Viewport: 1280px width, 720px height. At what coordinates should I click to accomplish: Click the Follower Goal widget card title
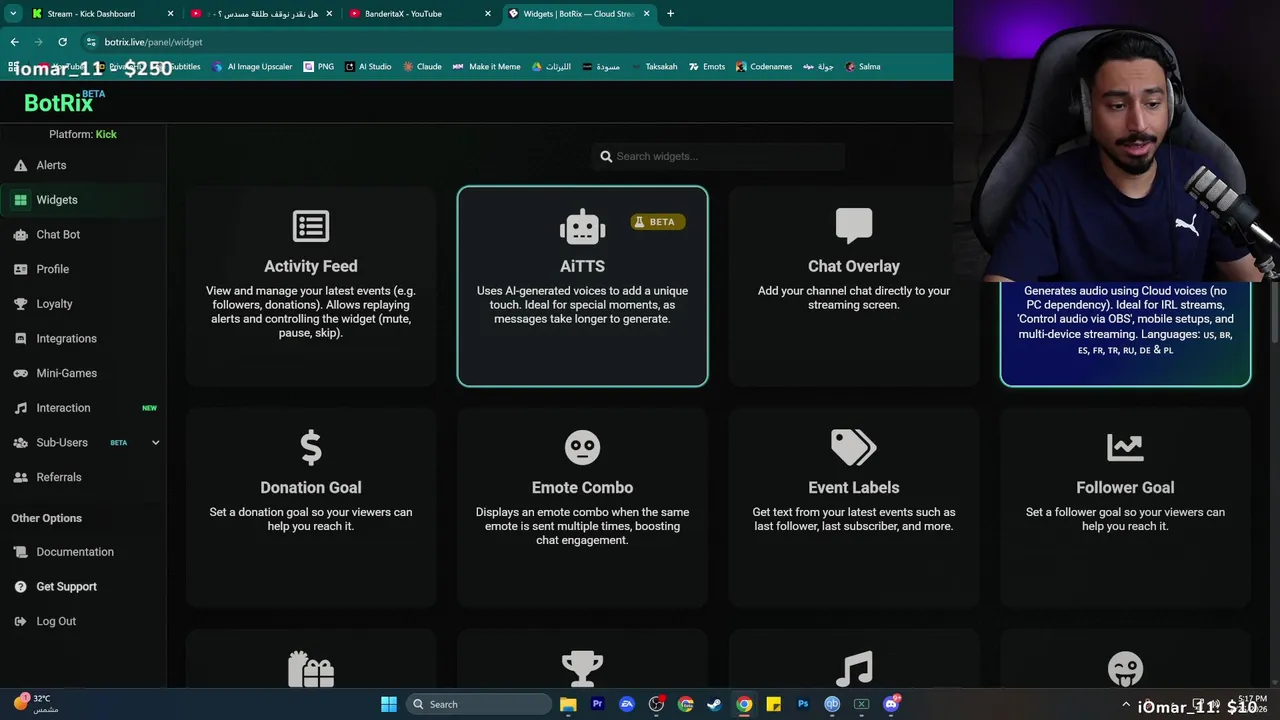pos(1125,488)
